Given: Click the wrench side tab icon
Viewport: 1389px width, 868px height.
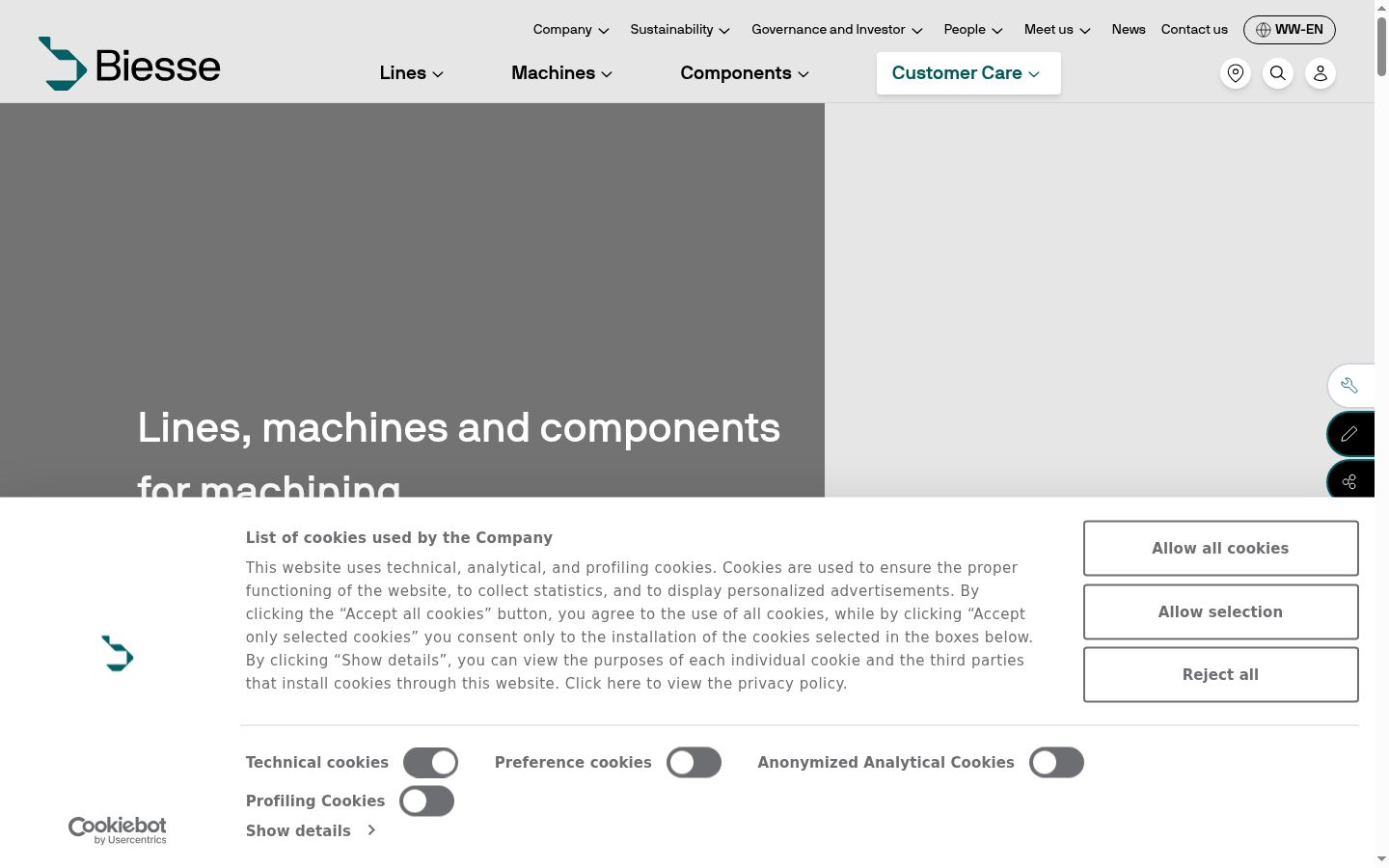Looking at the screenshot, I should (1350, 386).
